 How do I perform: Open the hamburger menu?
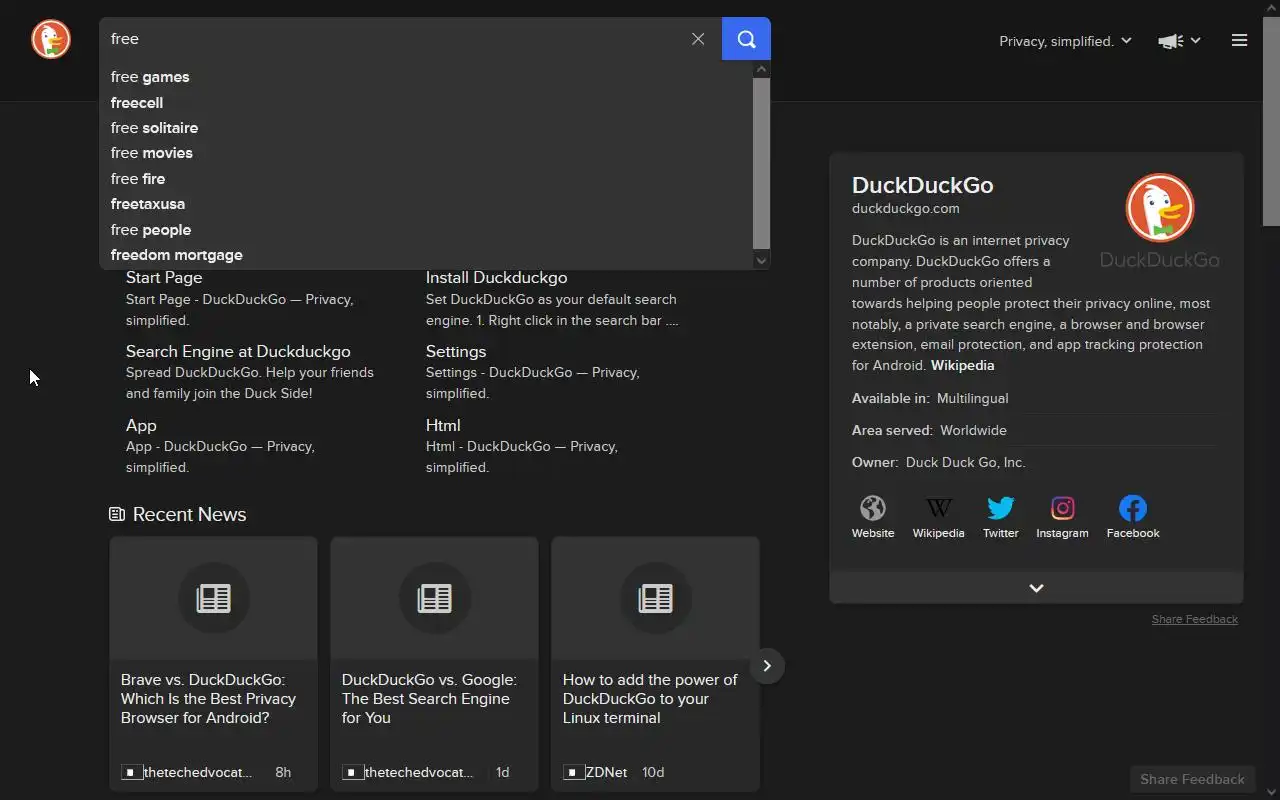[1239, 41]
